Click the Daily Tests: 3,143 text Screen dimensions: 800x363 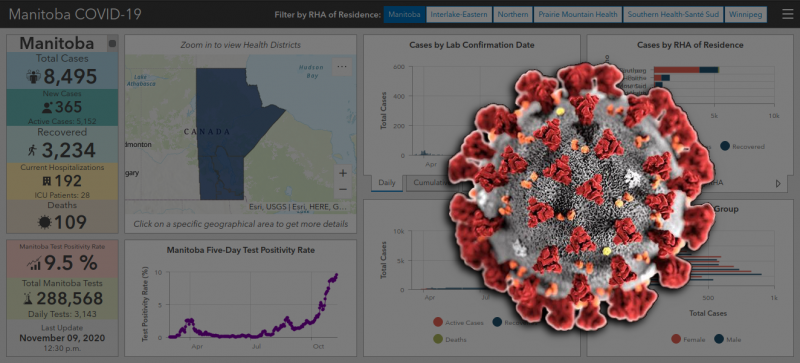click(62, 314)
